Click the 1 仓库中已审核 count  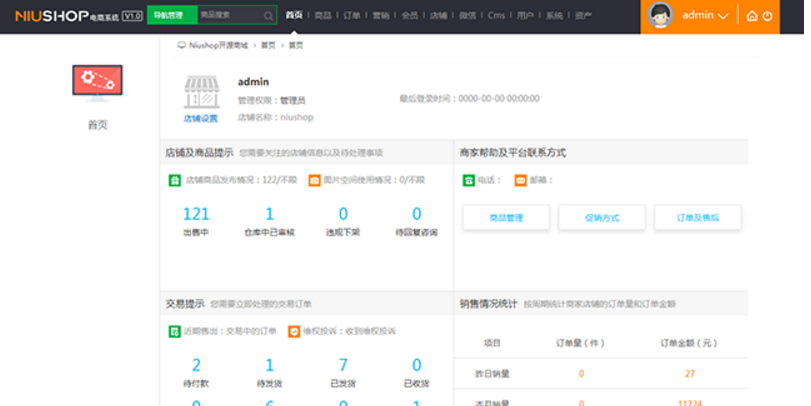[x=269, y=214]
